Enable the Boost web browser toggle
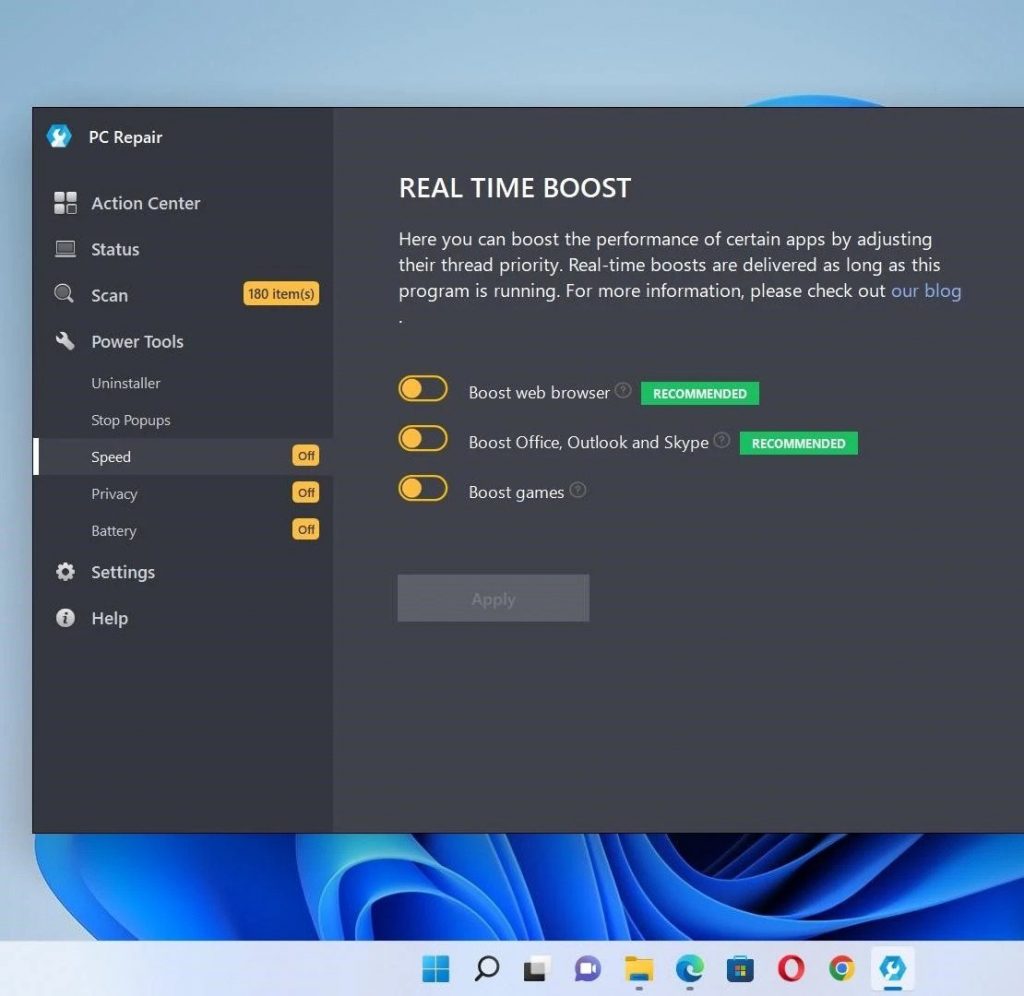Screen dimensions: 1024x996 (x=423, y=389)
